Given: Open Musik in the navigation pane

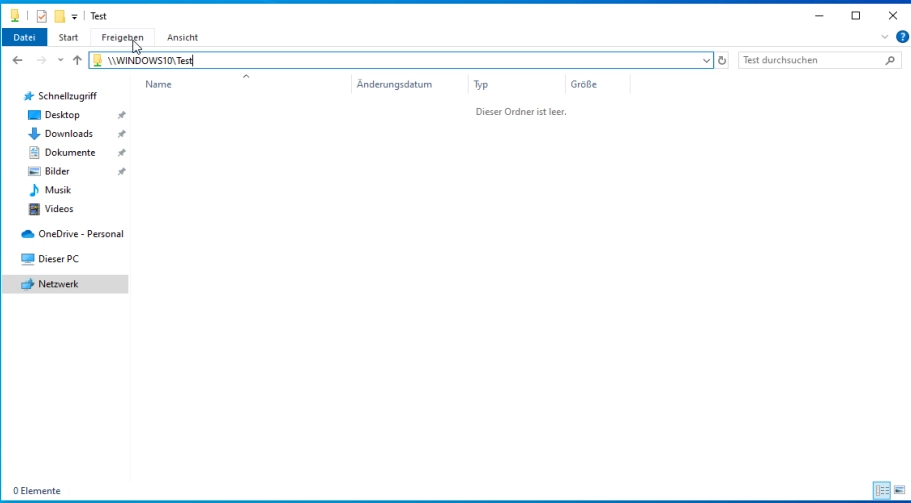Looking at the screenshot, I should pos(58,190).
